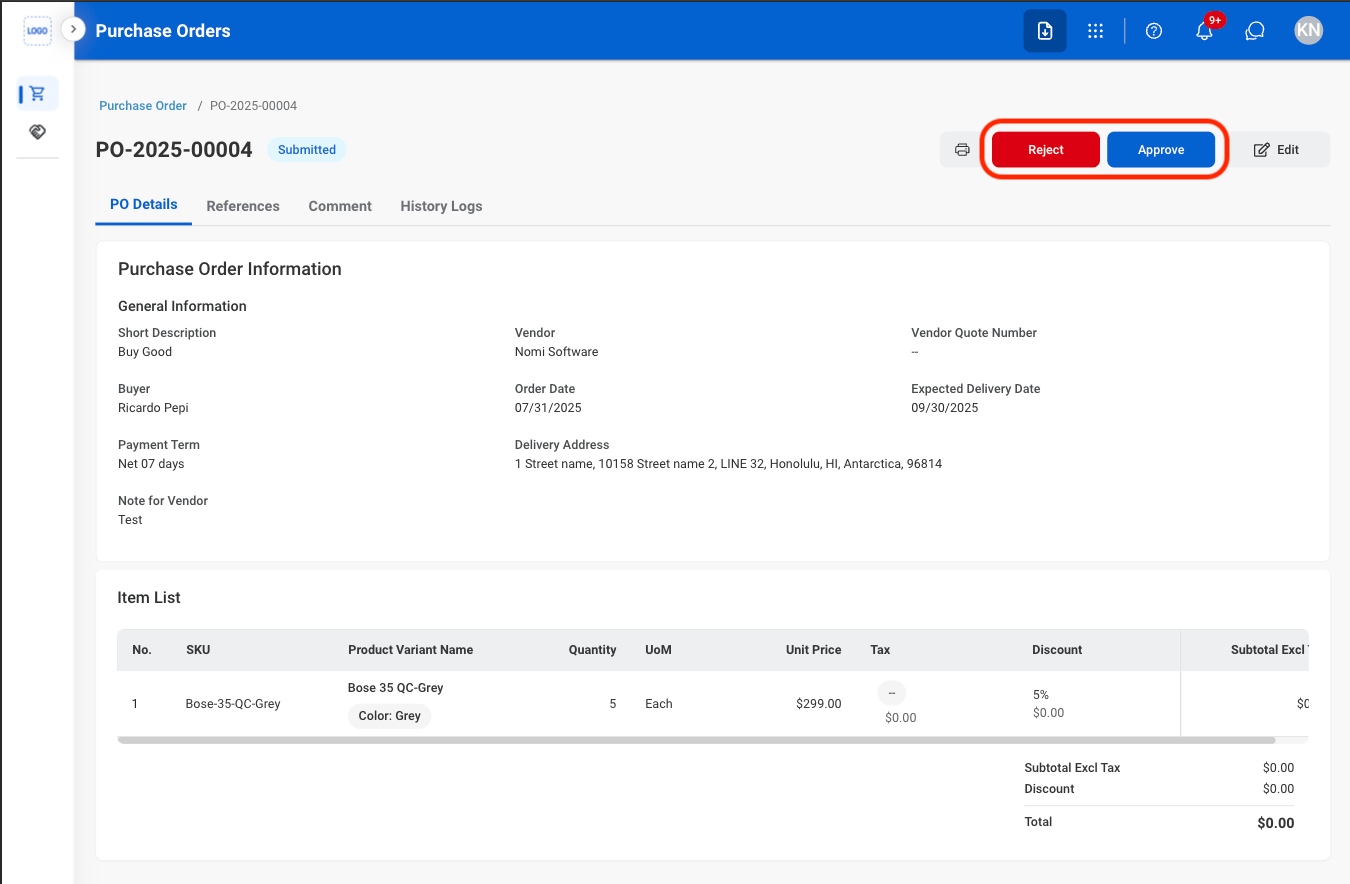The image size is (1350, 884).
Task: Click the Total $0.00 amount
Action: (1276, 824)
